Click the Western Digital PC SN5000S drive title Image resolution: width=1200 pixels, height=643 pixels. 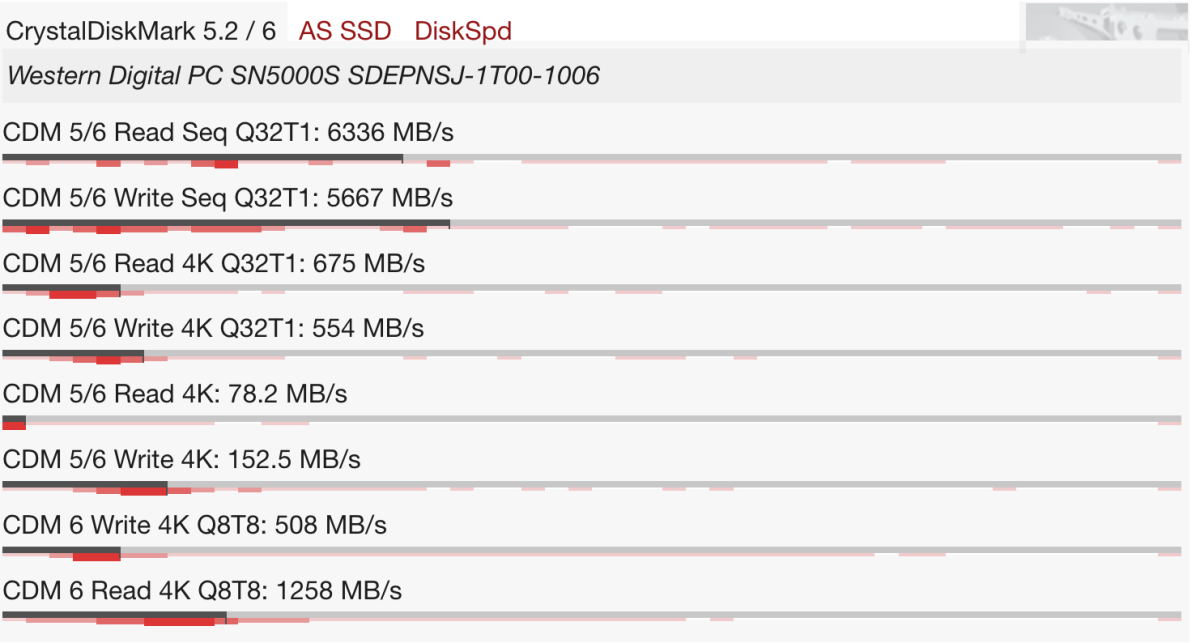point(303,75)
